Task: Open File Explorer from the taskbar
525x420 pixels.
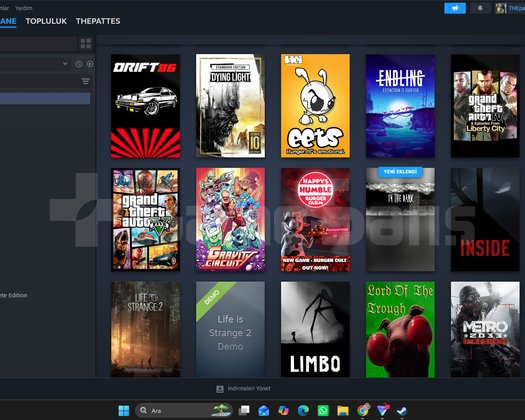Action: click(343, 410)
